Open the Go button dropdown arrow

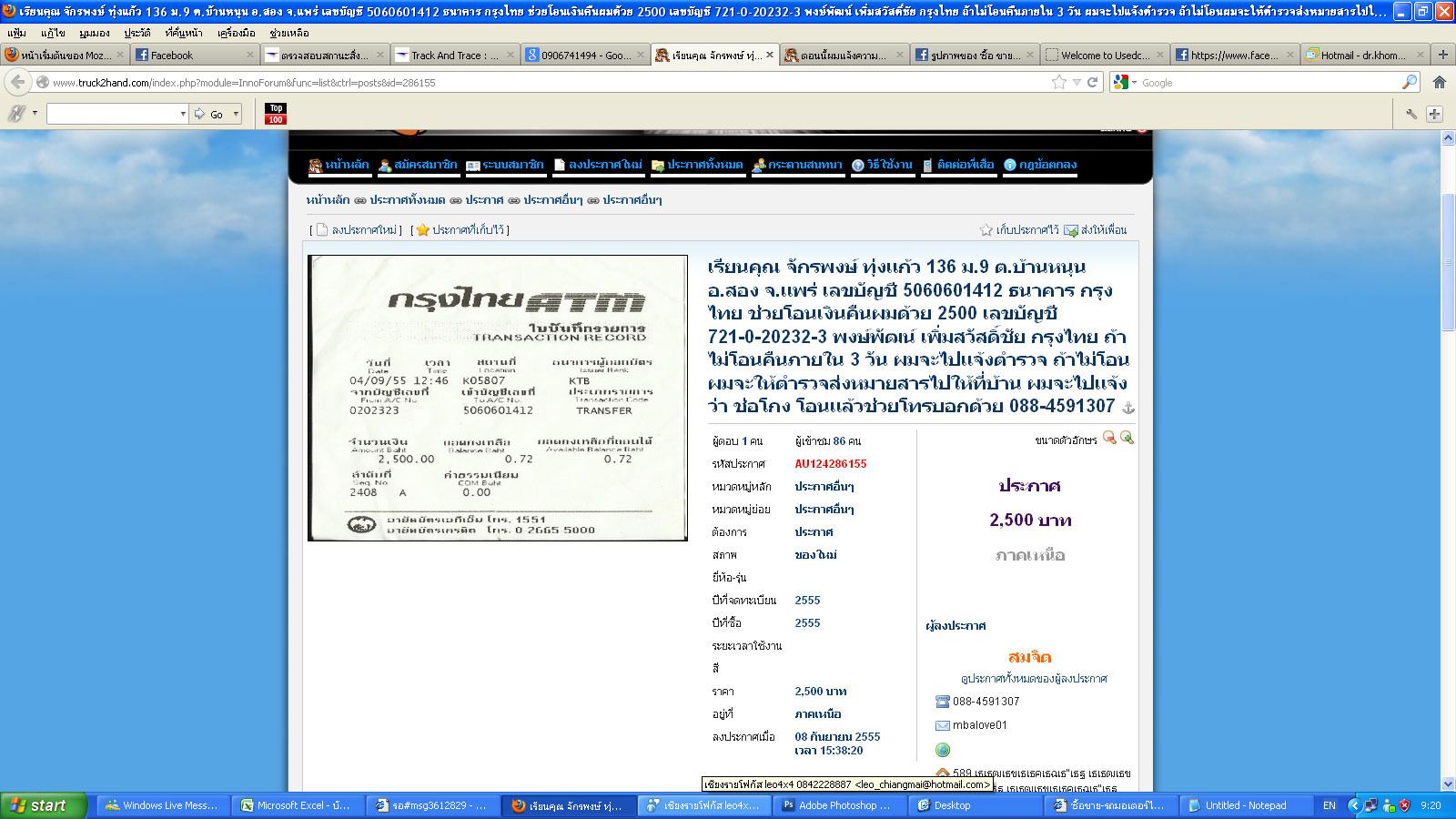pos(236,114)
